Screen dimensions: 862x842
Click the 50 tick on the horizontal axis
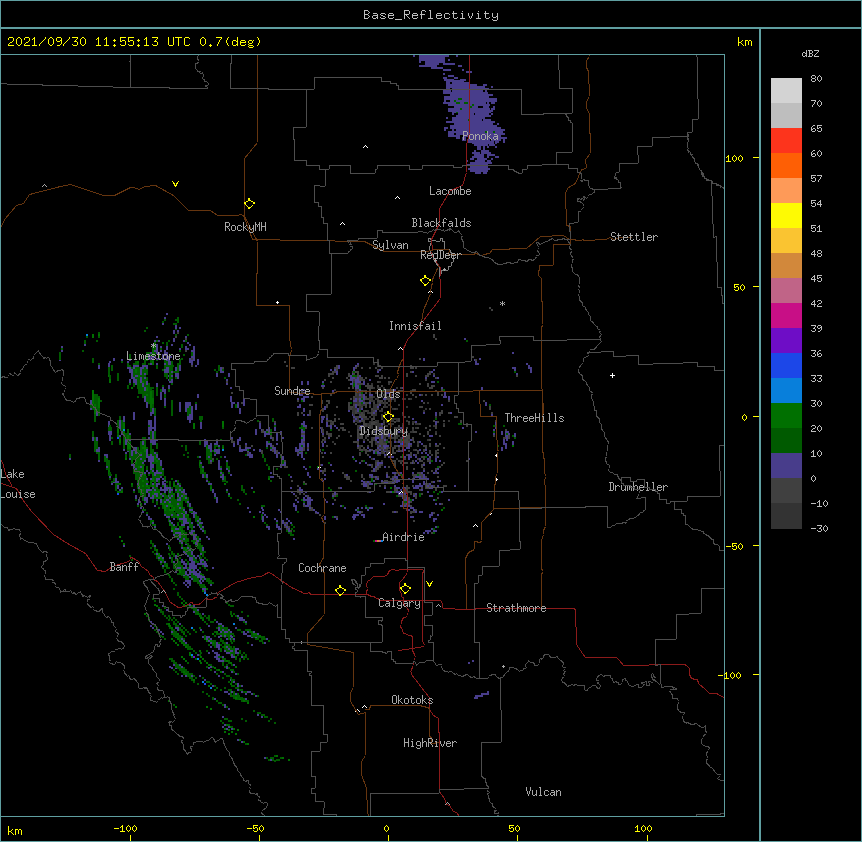514,828
